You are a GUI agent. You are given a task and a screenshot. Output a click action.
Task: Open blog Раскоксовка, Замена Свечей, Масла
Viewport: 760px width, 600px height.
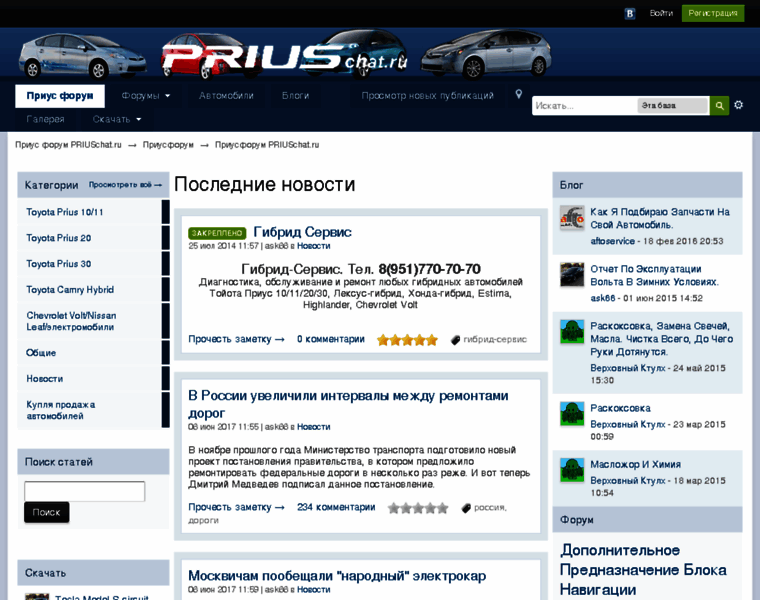(x=662, y=339)
